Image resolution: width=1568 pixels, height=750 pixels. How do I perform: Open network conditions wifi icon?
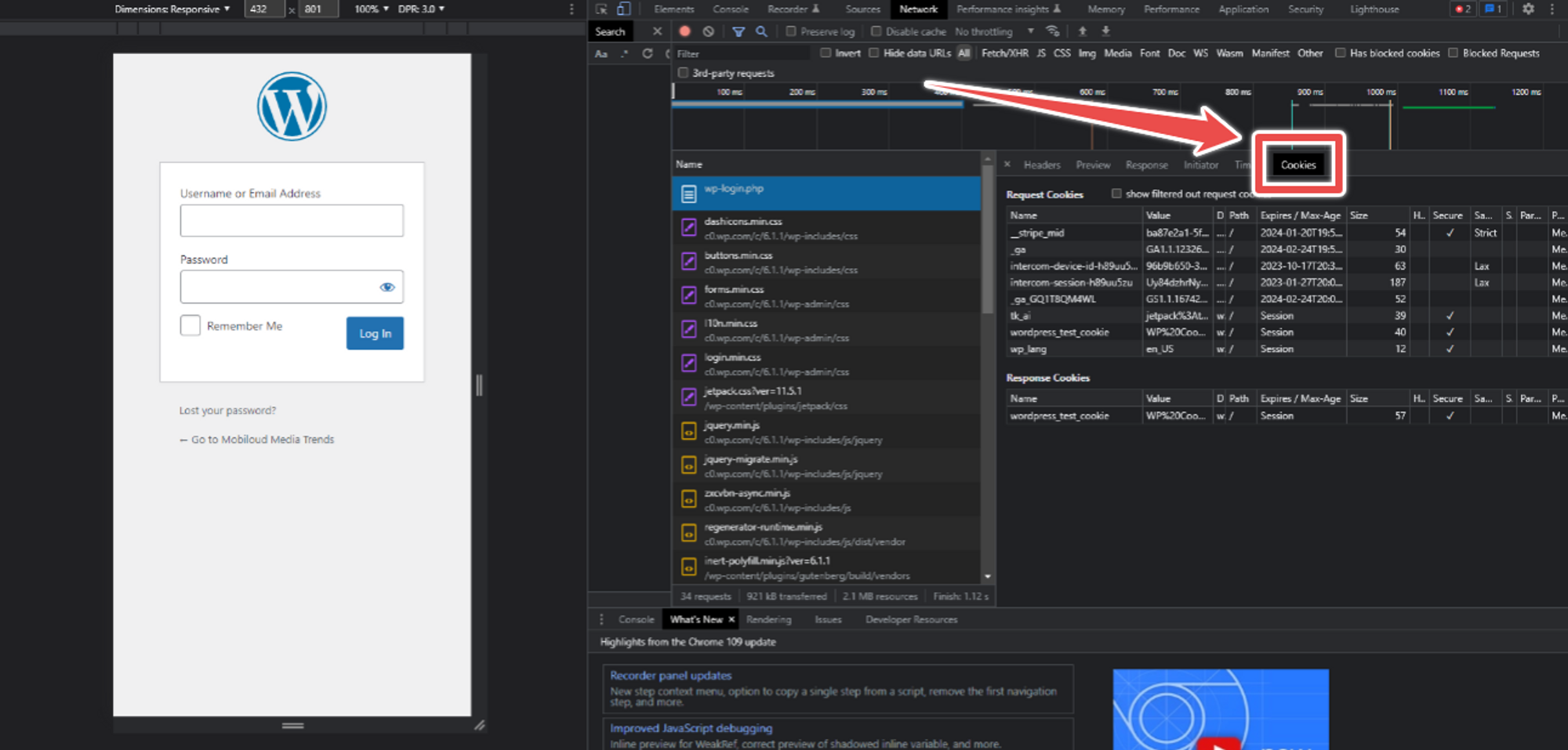click(1053, 31)
